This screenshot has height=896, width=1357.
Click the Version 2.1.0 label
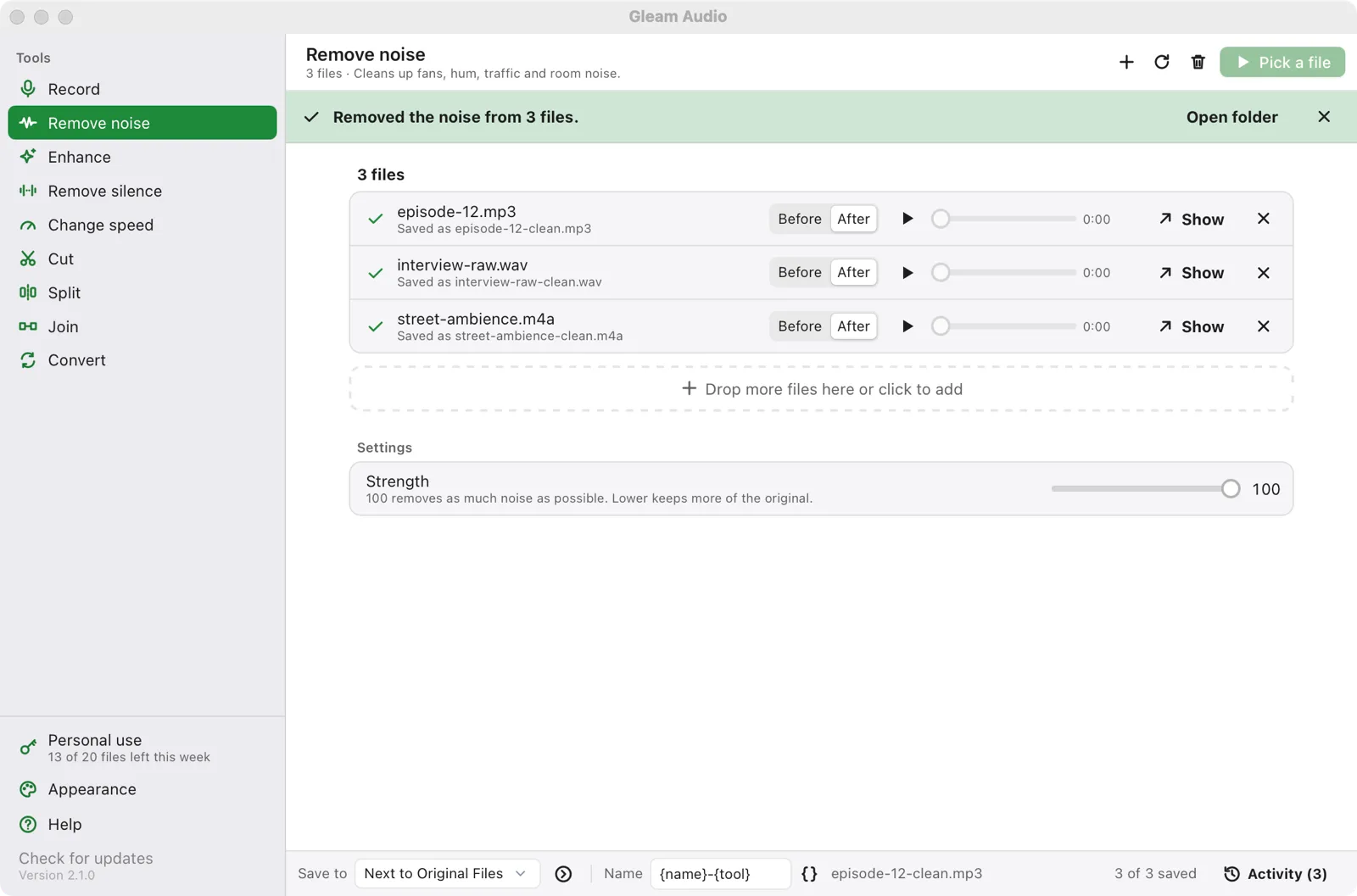click(57, 876)
